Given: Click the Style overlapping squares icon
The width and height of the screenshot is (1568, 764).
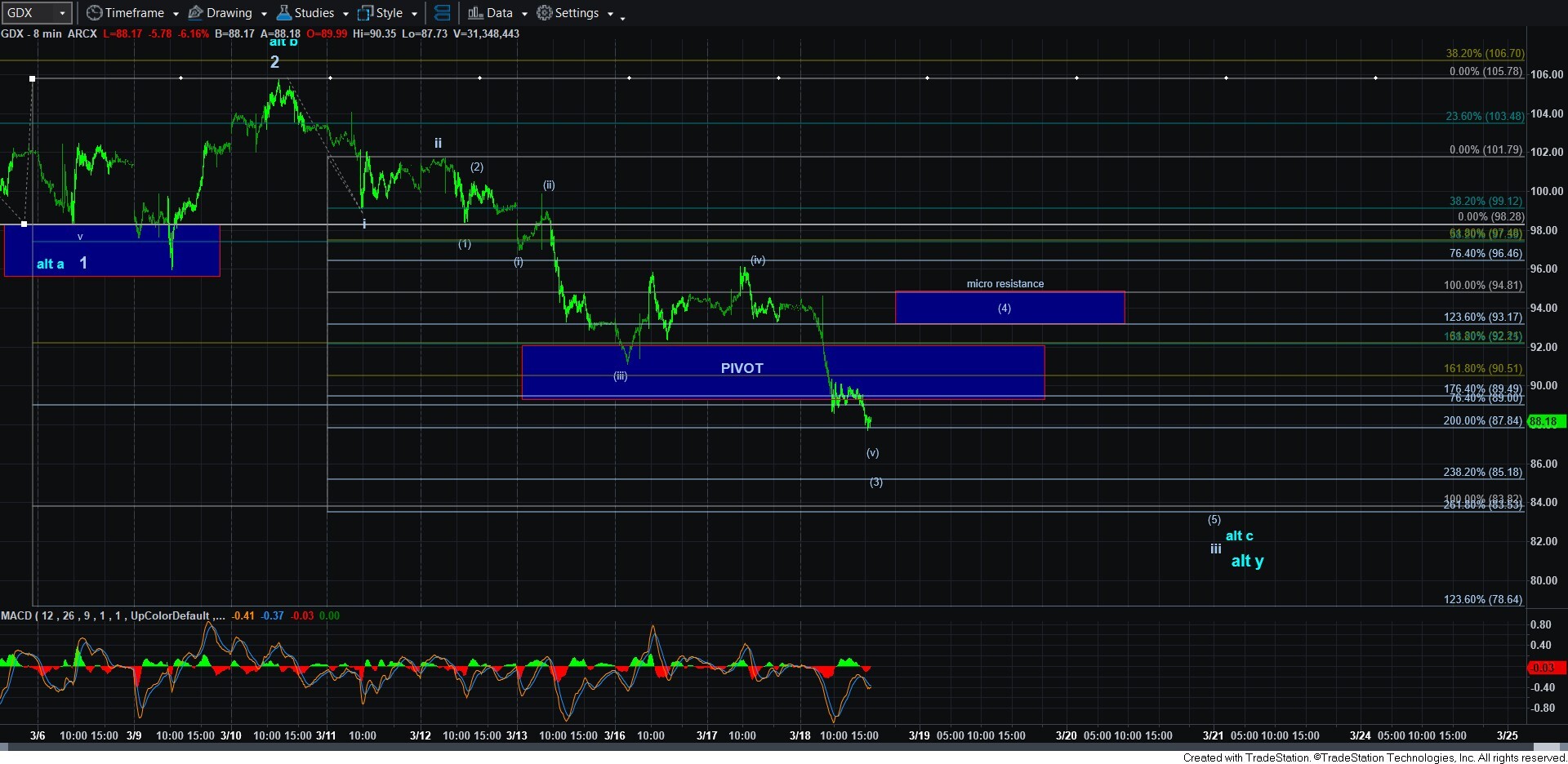Looking at the screenshot, I should click(365, 13).
